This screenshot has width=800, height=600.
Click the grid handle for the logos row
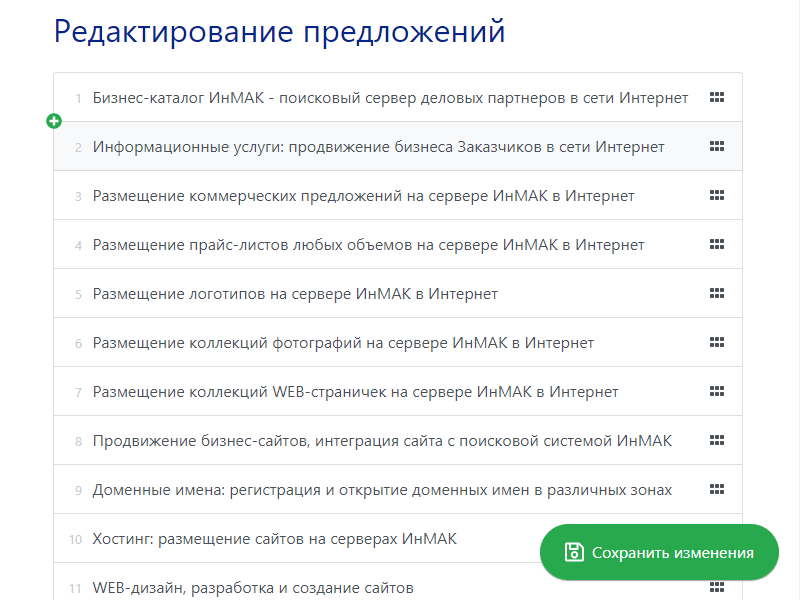tap(716, 294)
